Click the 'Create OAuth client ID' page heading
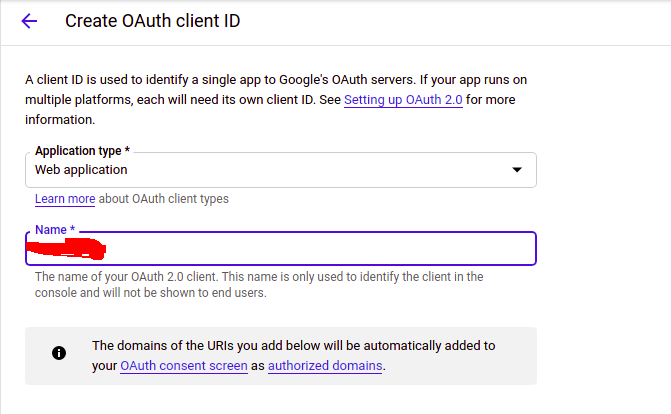The height and width of the screenshot is (414, 671). click(153, 21)
